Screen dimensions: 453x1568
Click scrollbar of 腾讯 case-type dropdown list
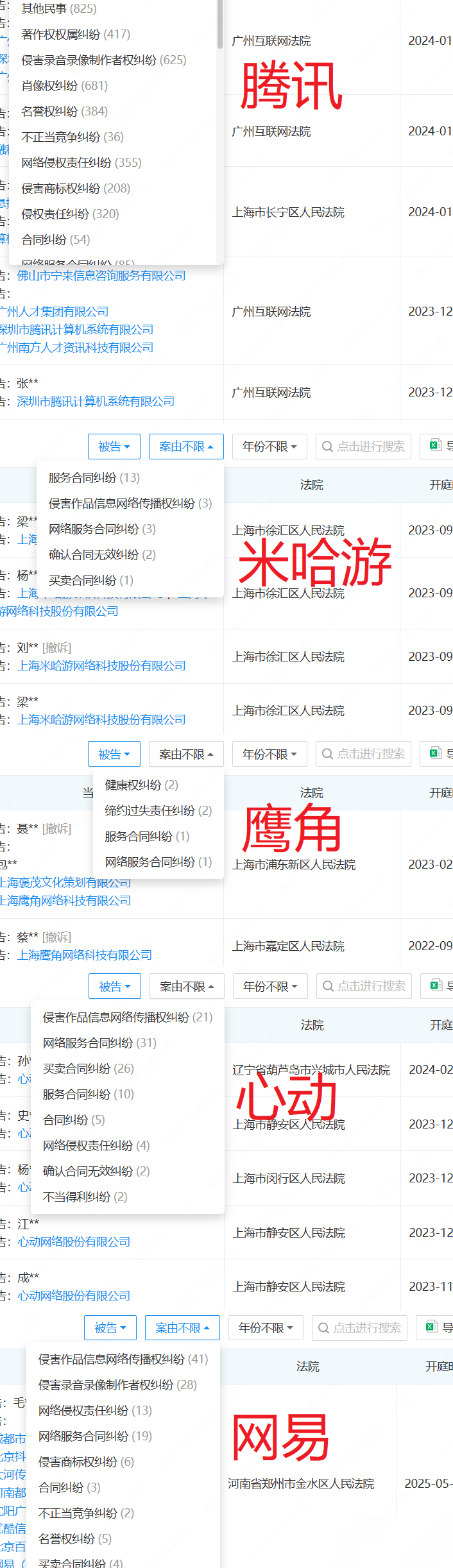[x=220, y=24]
